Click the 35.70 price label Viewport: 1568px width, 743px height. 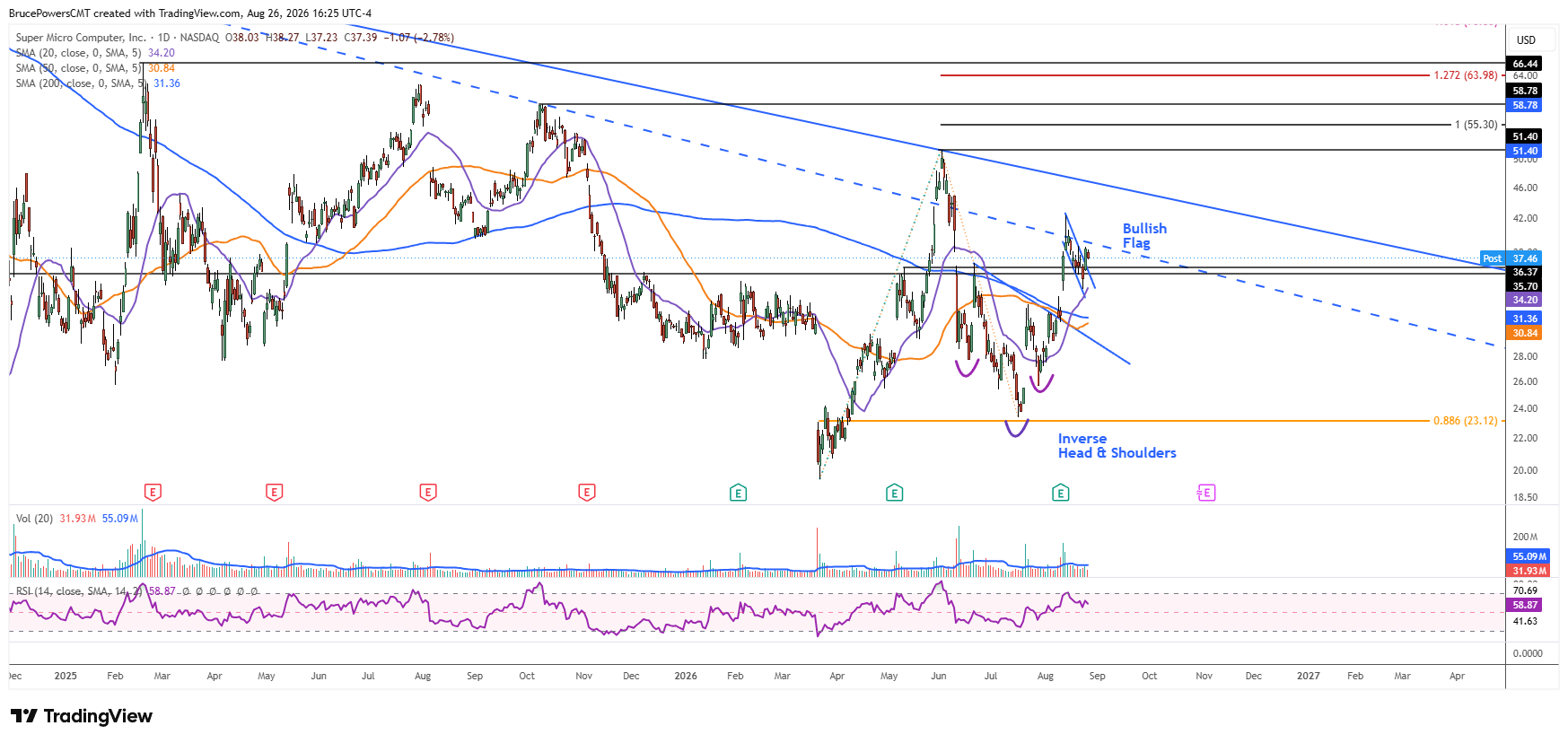[x=1525, y=286]
